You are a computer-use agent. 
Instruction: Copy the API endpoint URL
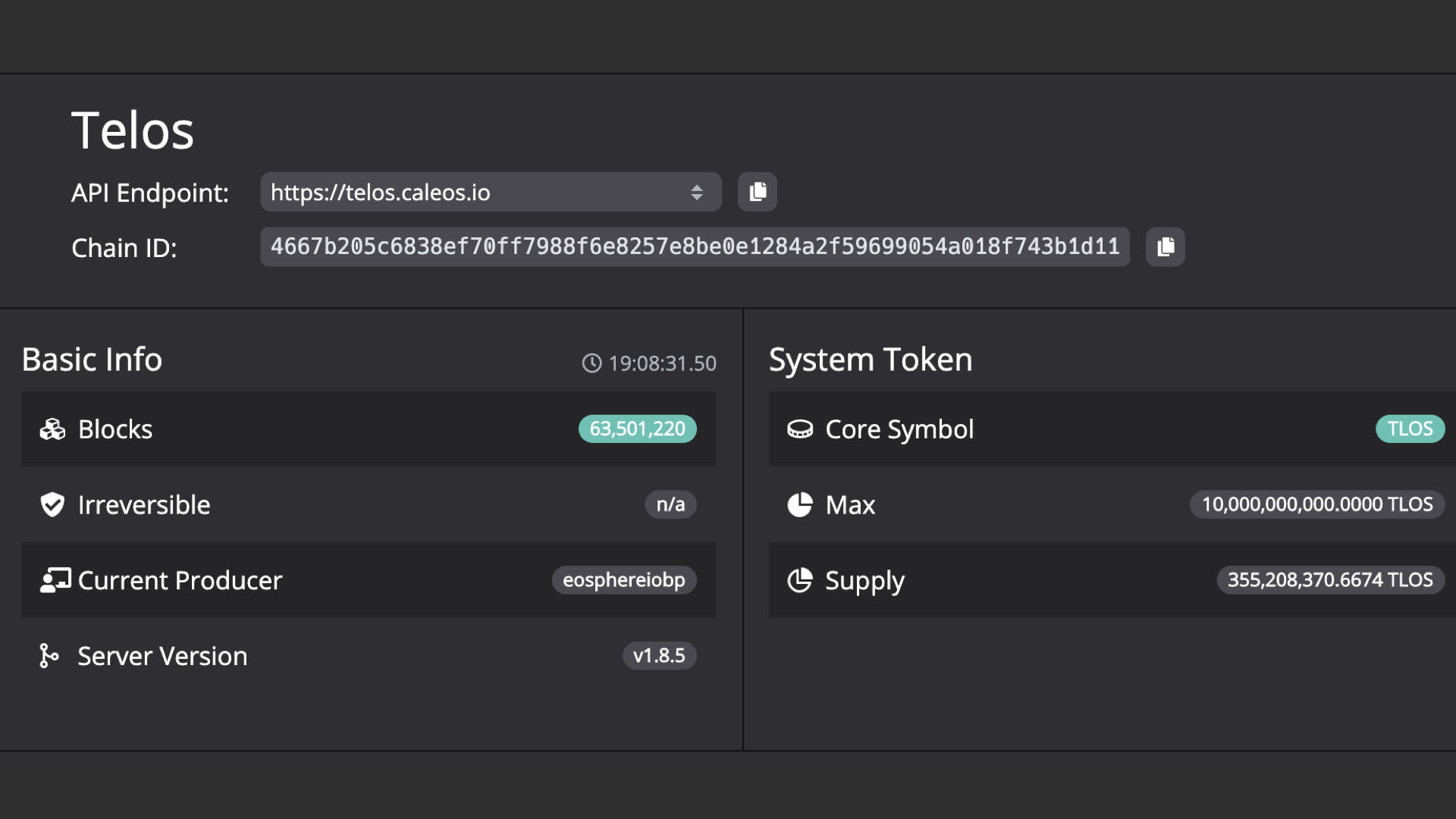757,192
